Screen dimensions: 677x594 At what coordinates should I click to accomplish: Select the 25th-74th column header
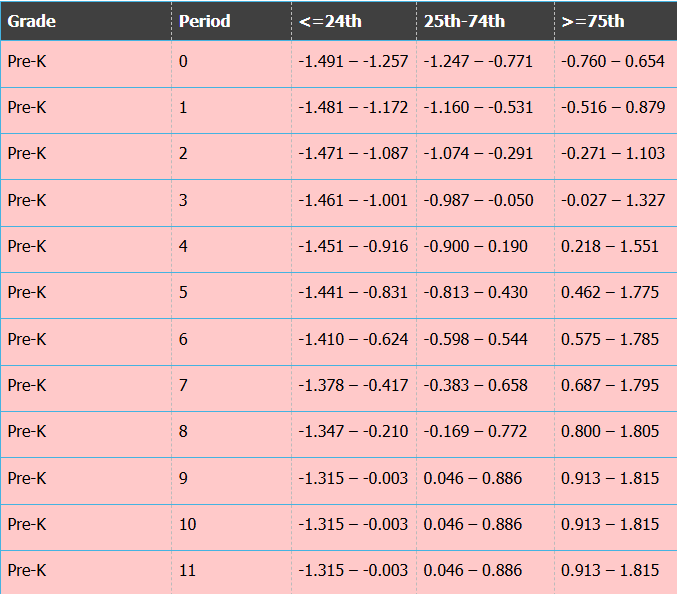tap(464, 21)
